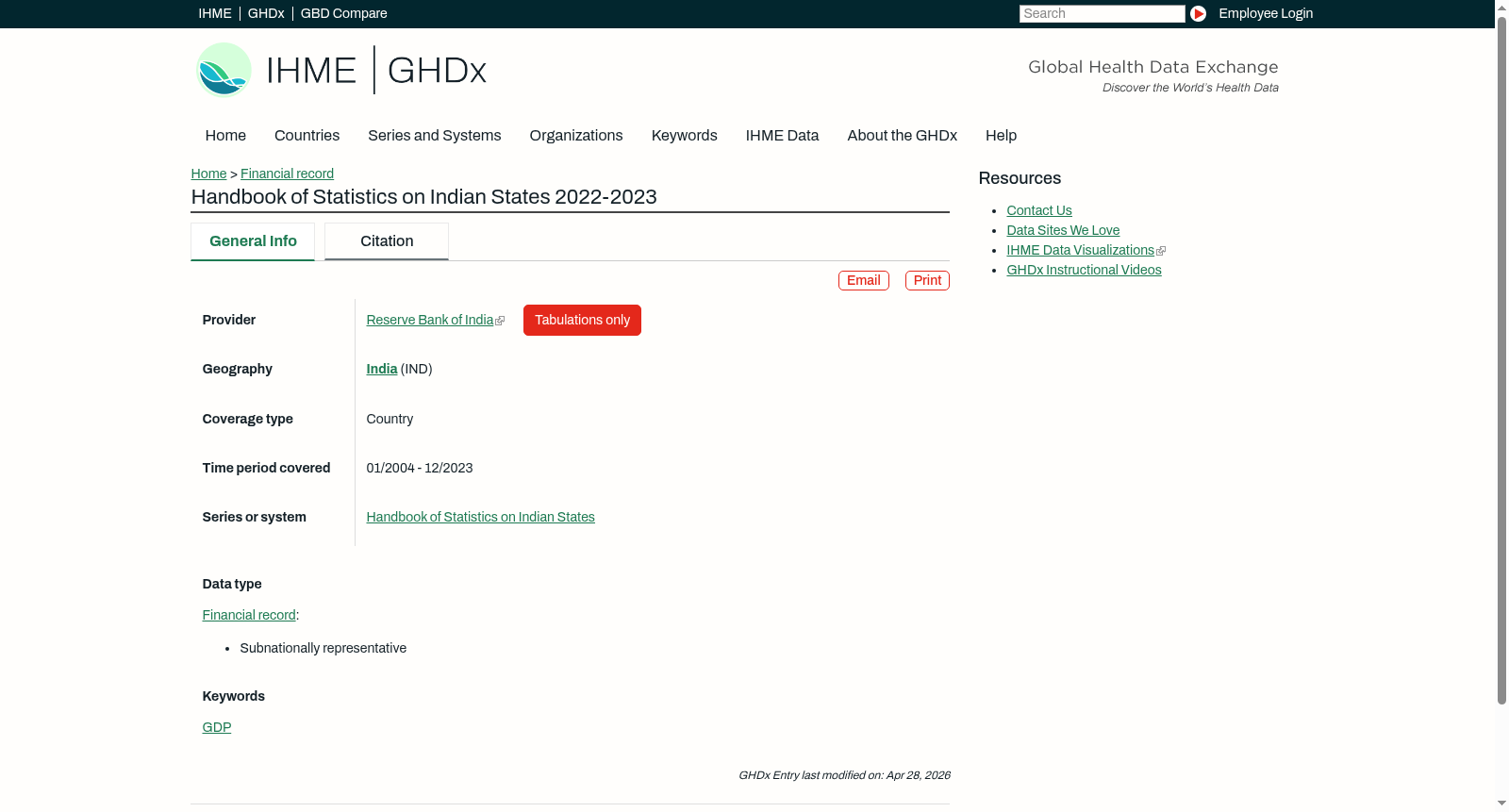
Task: Open GBD Compare in top bar
Action: point(344,13)
